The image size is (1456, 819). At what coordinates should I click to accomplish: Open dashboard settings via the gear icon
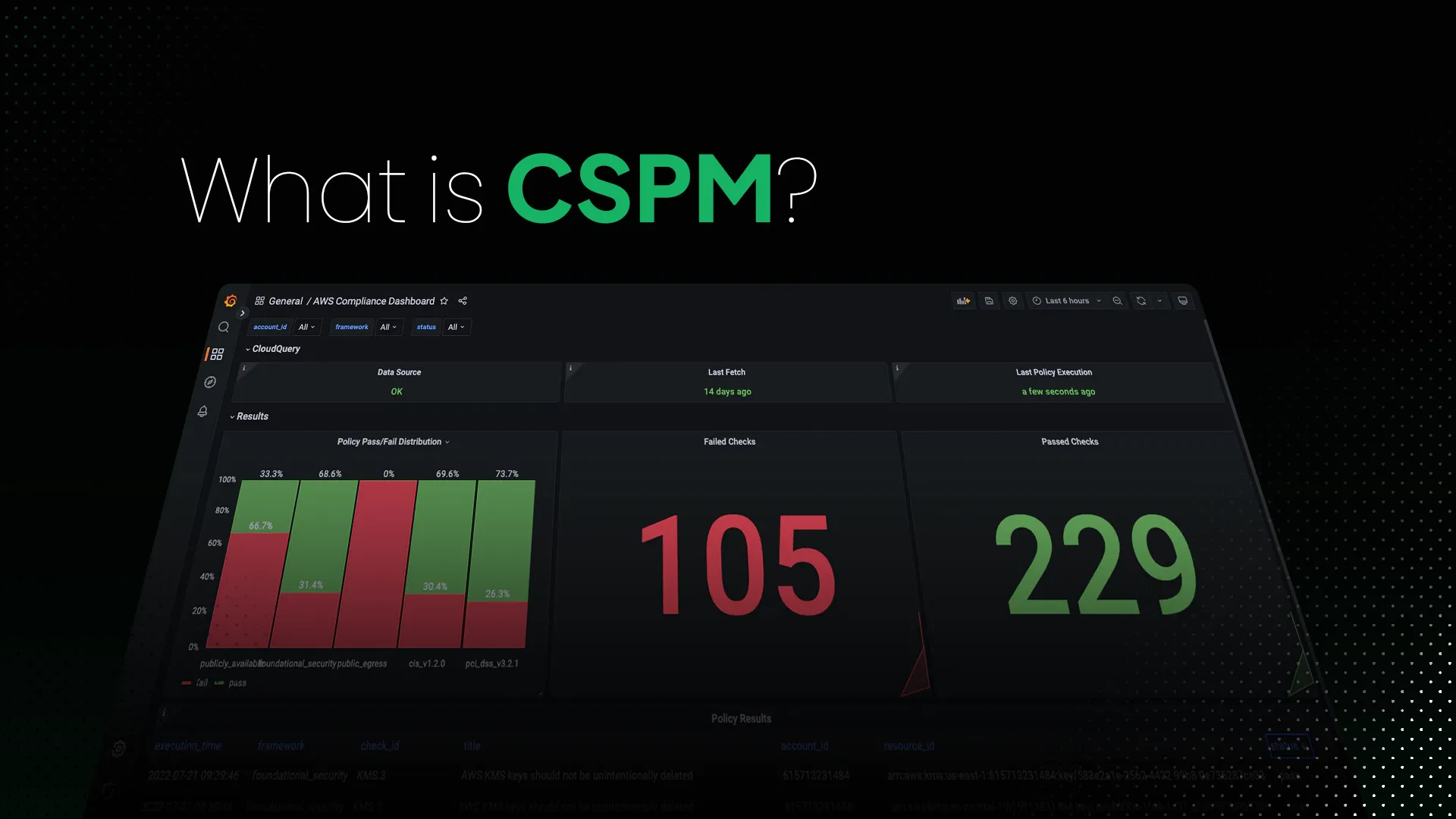(1013, 301)
